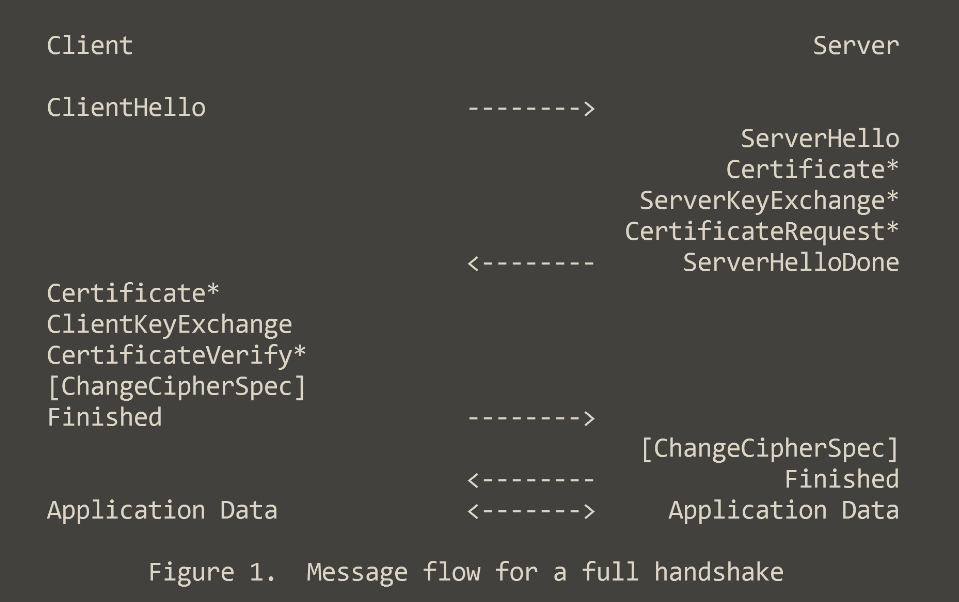This screenshot has width=959, height=602.
Task: Select the ServerHello message text
Action: coord(820,139)
